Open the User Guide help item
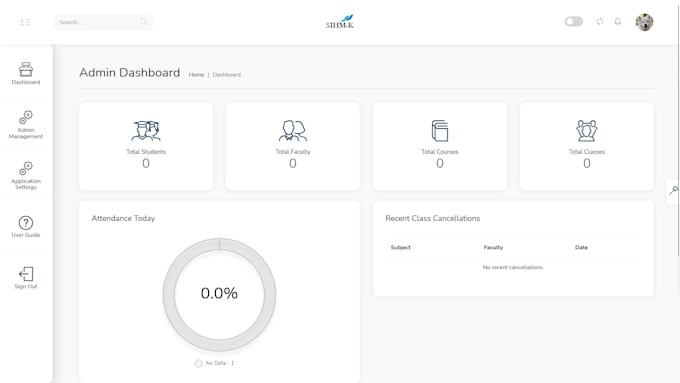 pos(26,227)
